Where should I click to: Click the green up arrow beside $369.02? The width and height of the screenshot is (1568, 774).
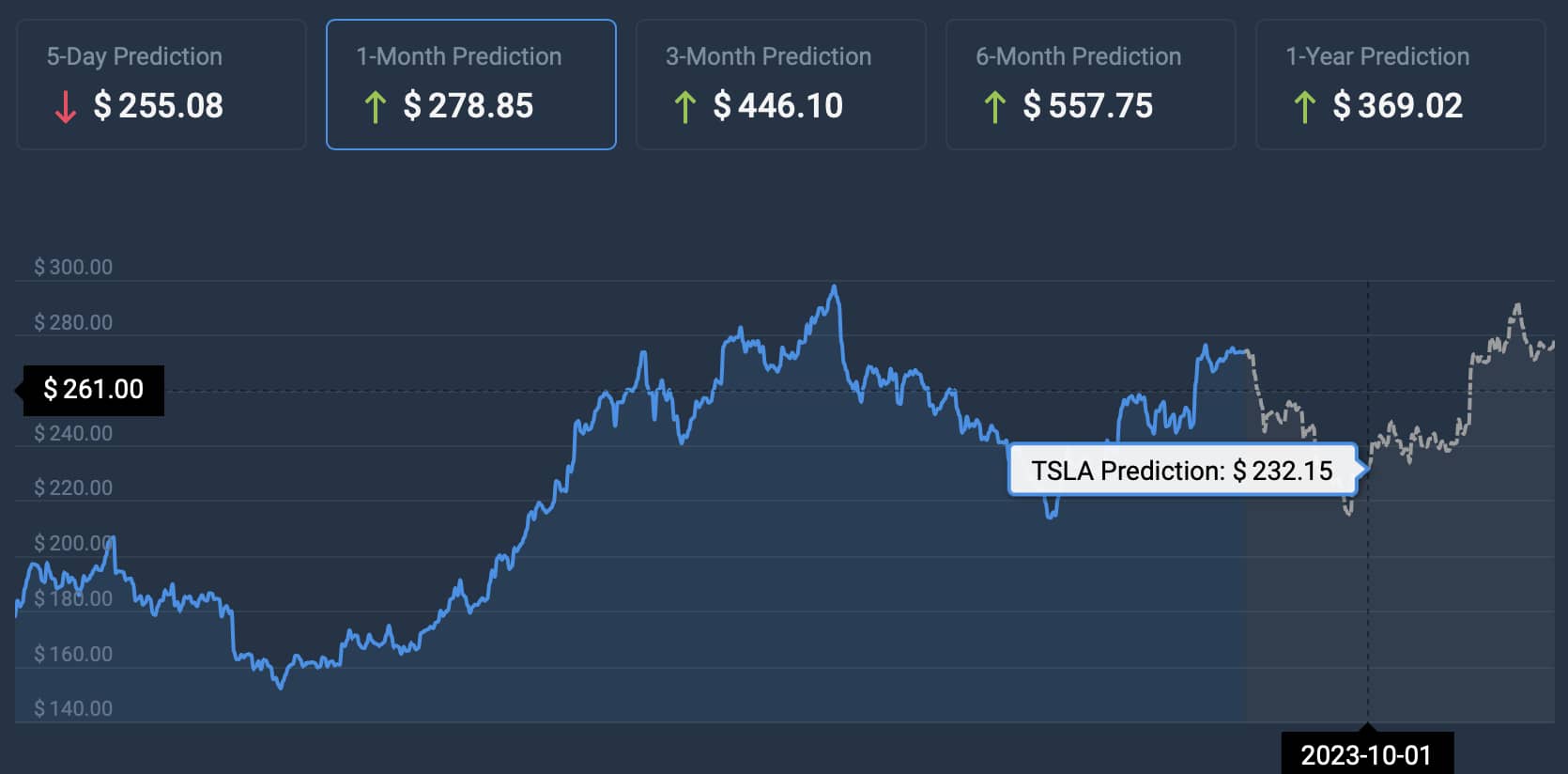coord(1304,107)
